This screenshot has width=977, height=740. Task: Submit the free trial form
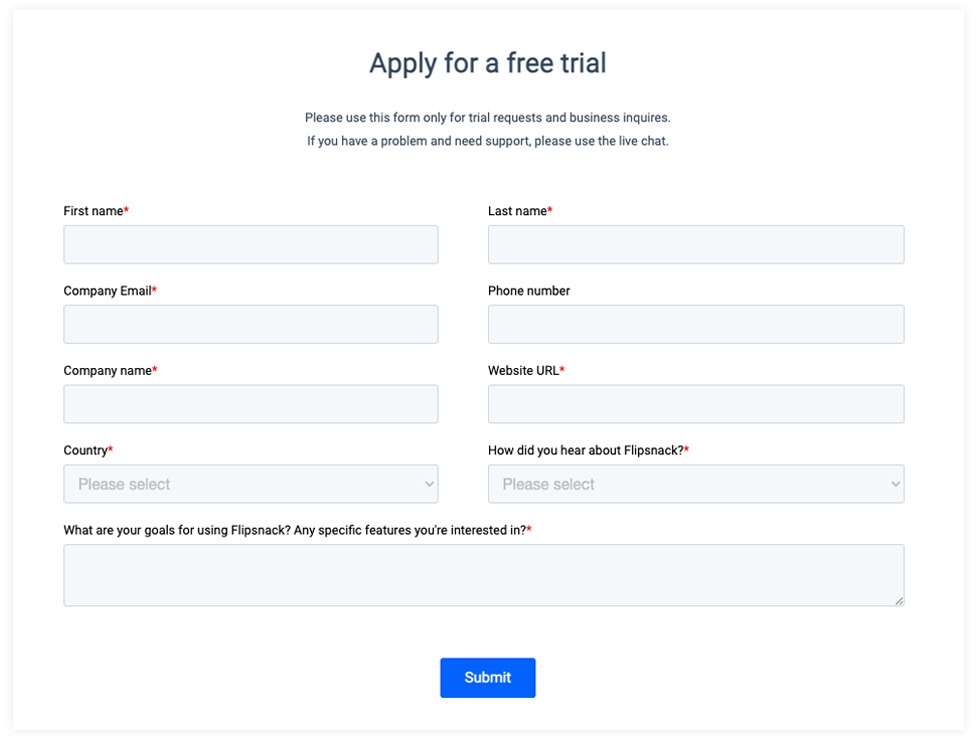click(487, 678)
